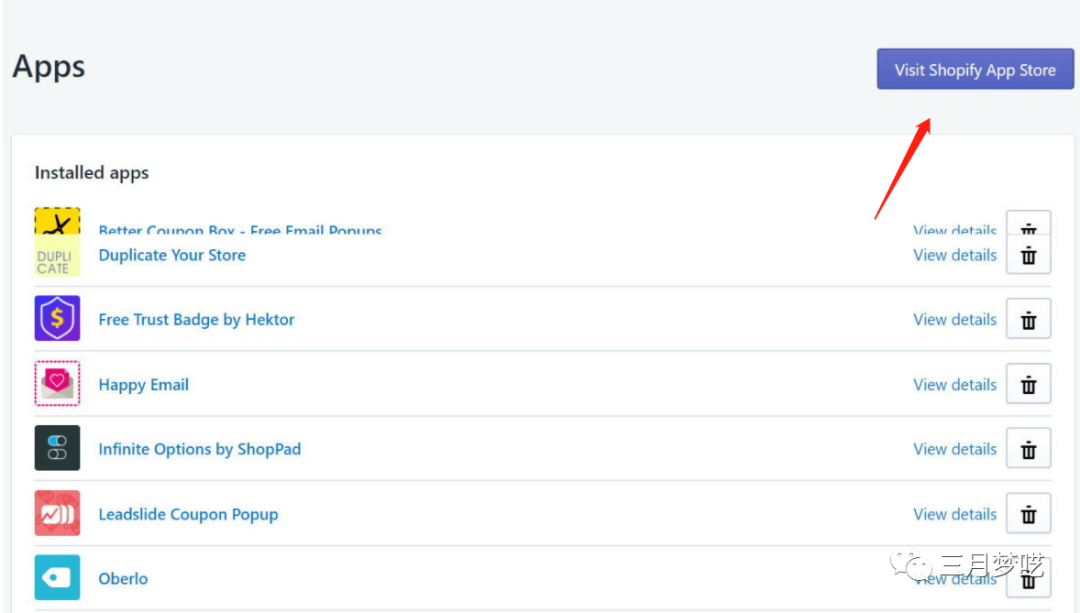This screenshot has height=613, width=1080.
Task: Delete Duplicate Your Store using trash icon
Action: [x=1028, y=256]
